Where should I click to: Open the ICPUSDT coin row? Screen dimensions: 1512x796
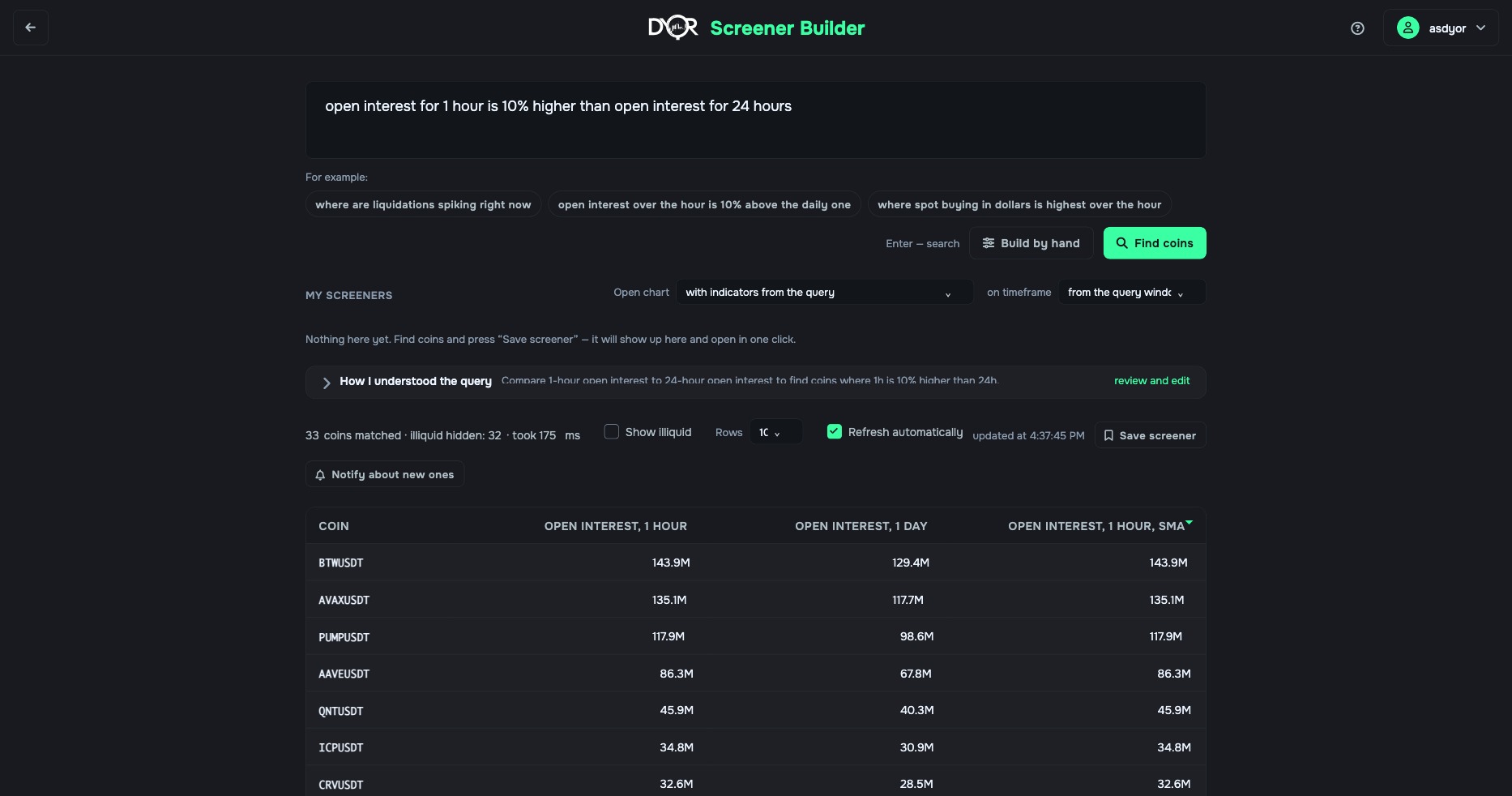point(756,747)
